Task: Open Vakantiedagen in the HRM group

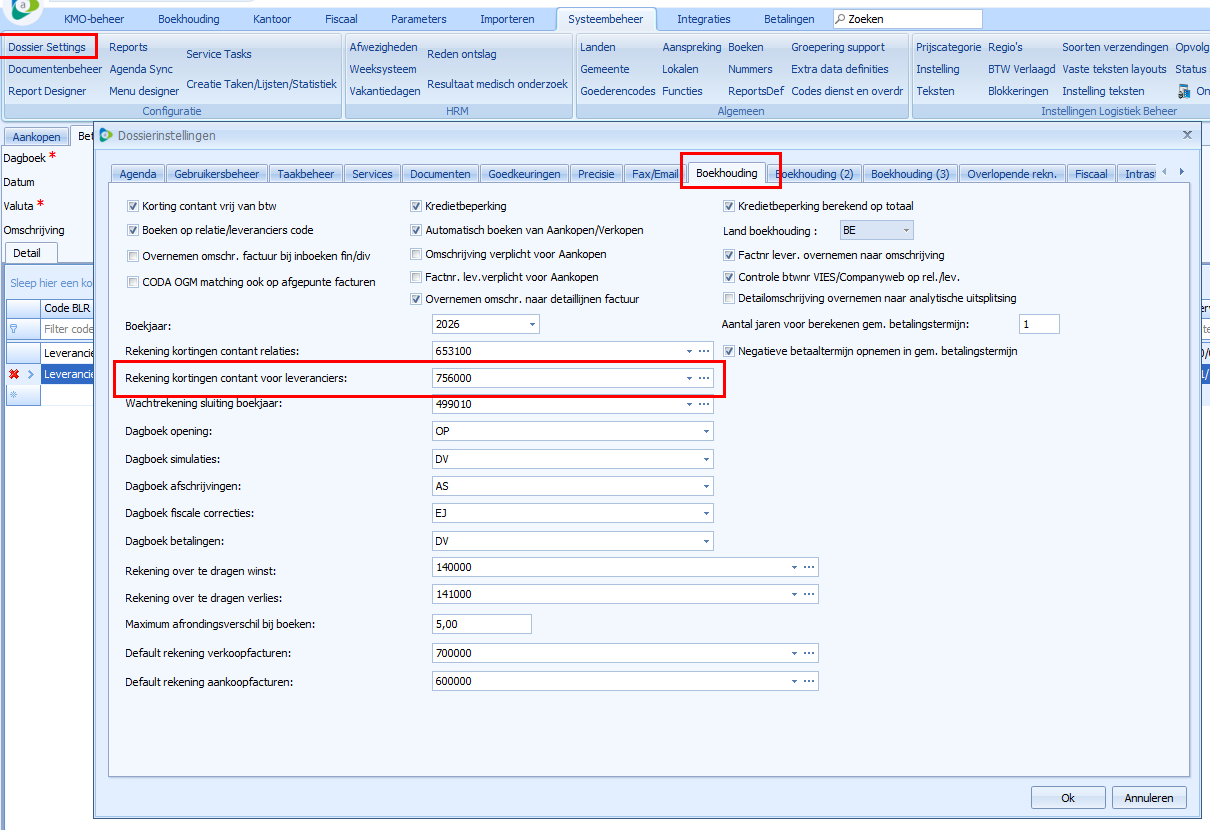Action: tap(385, 91)
